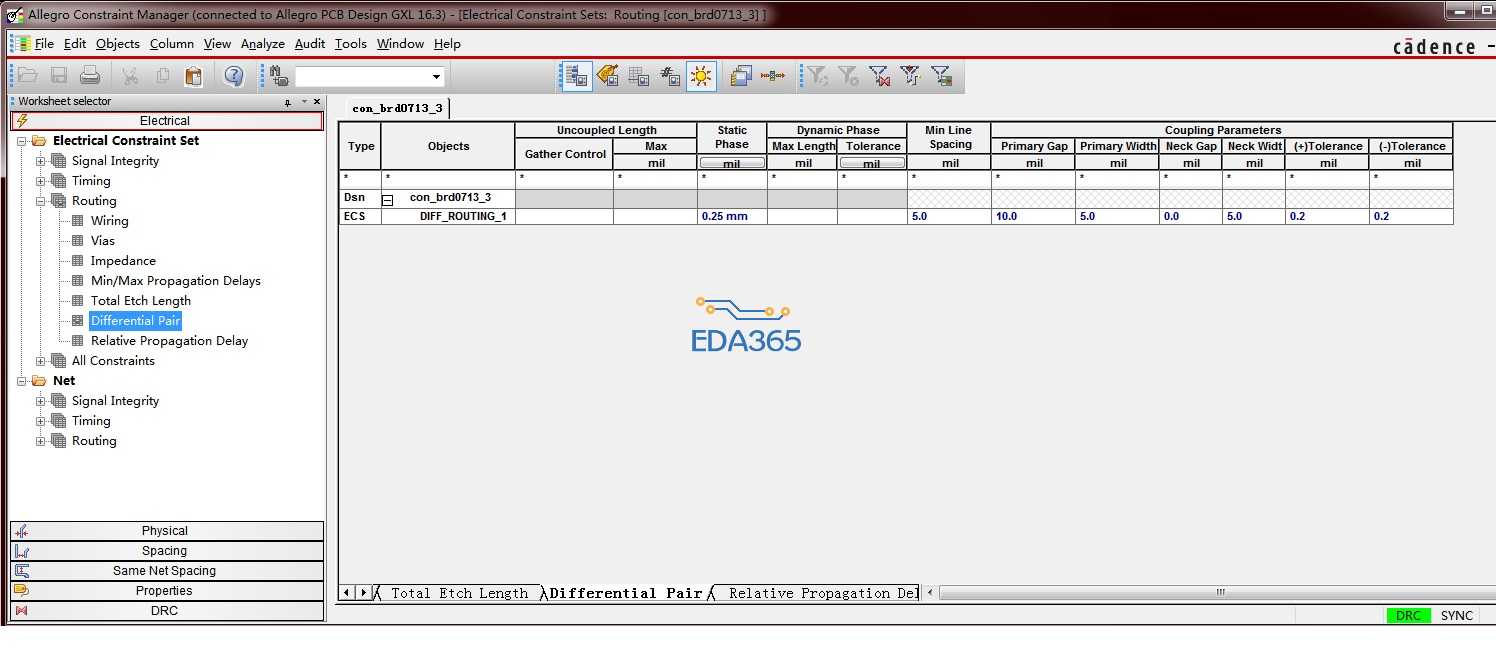
Task: Click the Wiring worksheet grid icon
Action: click(78, 221)
